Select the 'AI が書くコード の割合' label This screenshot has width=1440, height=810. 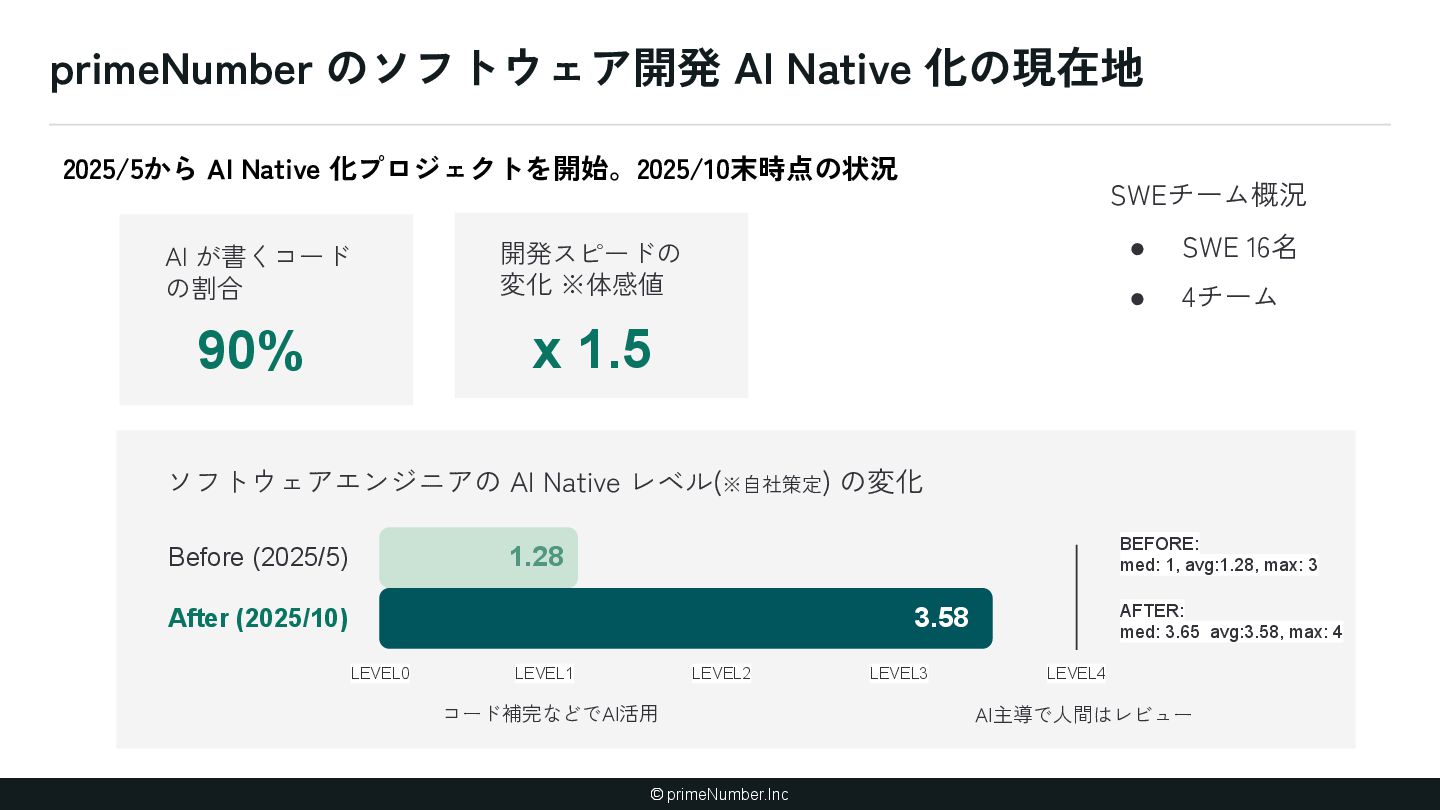[x=259, y=272]
